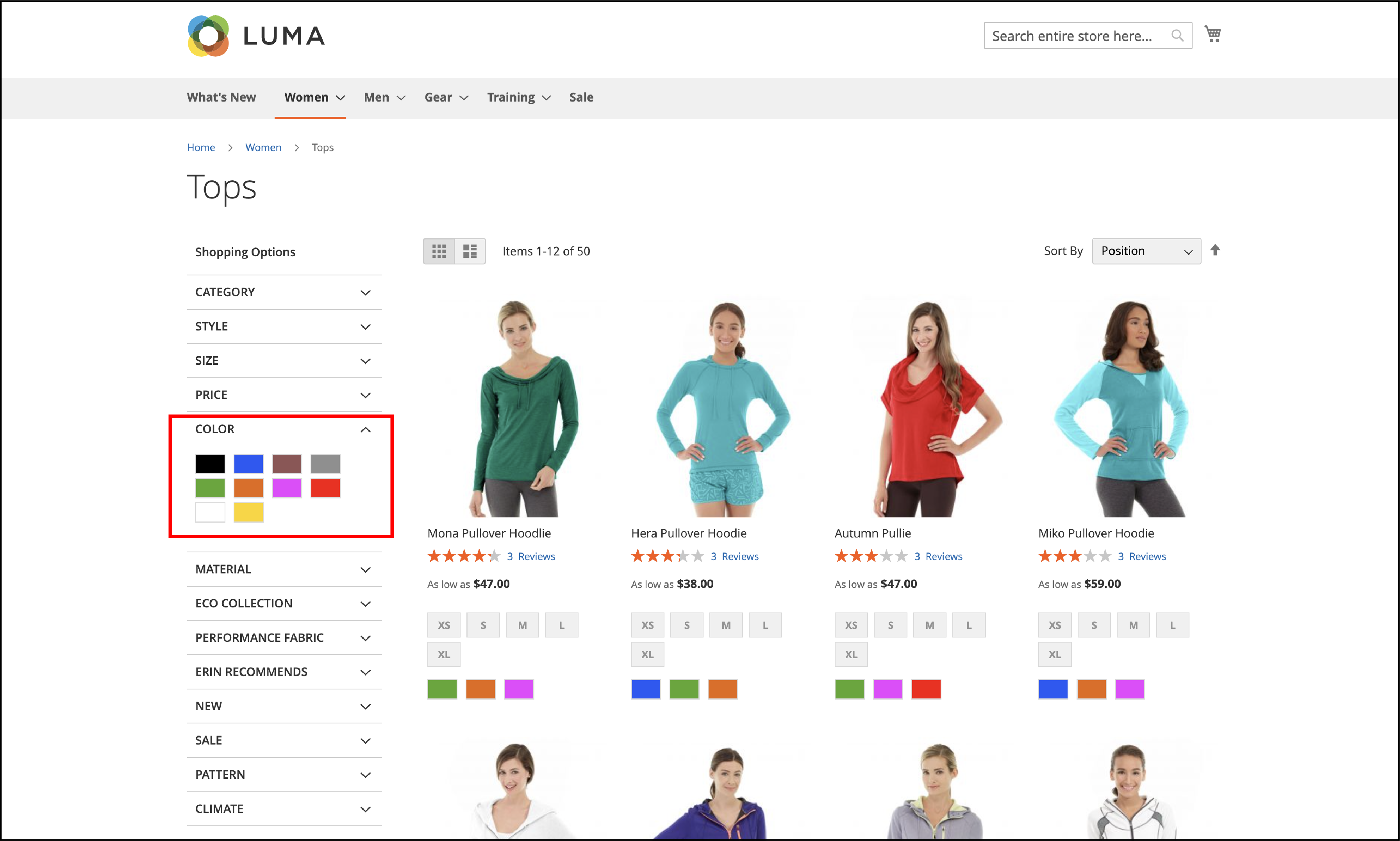Open the Sort By Position dropdown
This screenshot has width=1400, height=841.
(x=1146, y=251)
